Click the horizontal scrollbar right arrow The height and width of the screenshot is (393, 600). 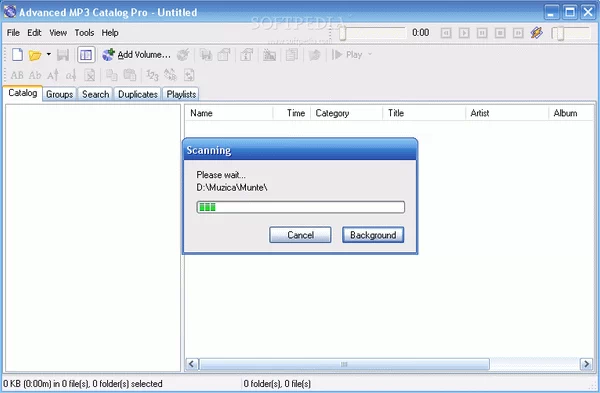coord(586,364)
